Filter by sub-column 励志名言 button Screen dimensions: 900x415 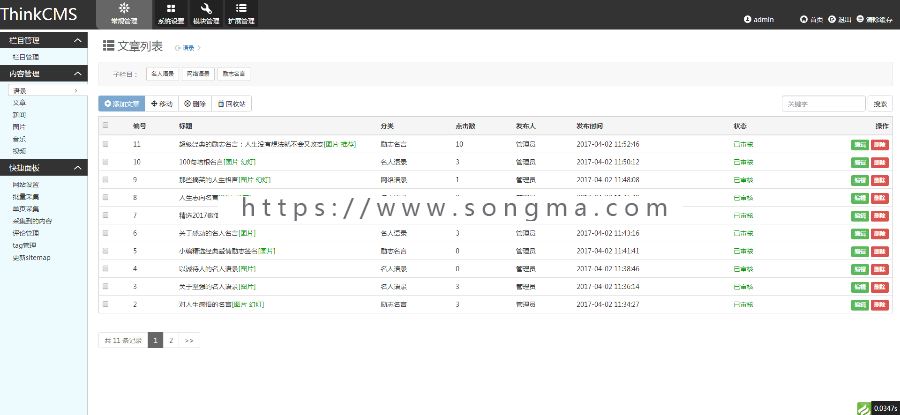click(234, 73)
